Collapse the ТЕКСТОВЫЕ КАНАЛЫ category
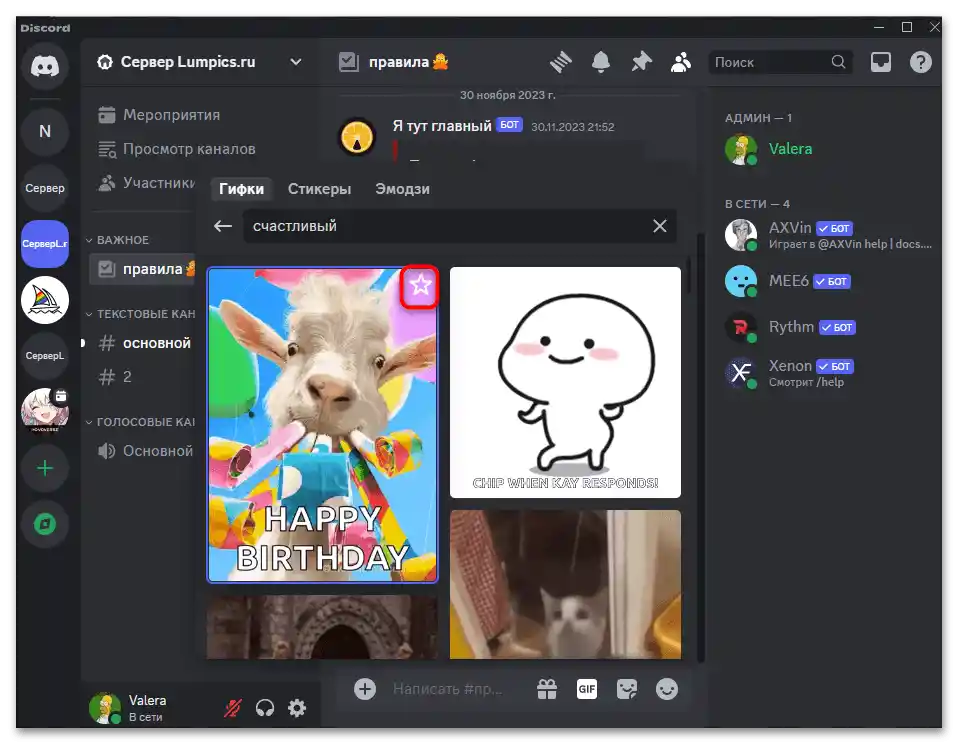 point(141,314)
